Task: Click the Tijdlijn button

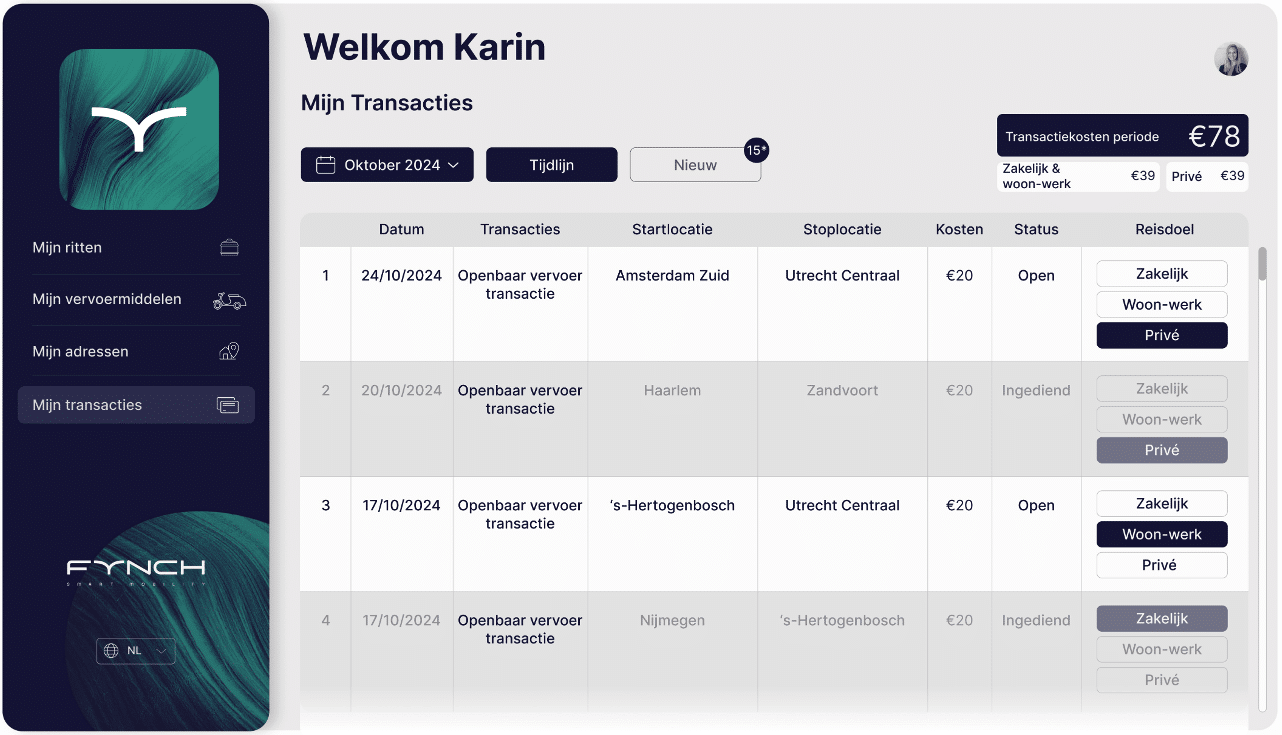Action: tap(551, 165)
